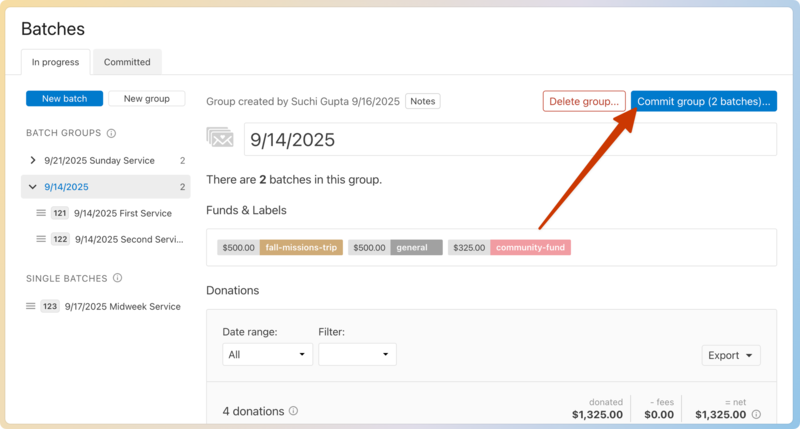The image size is (800, 429).
Task: Click the drag handle for batch 122
Action: (x=41, y=239)
